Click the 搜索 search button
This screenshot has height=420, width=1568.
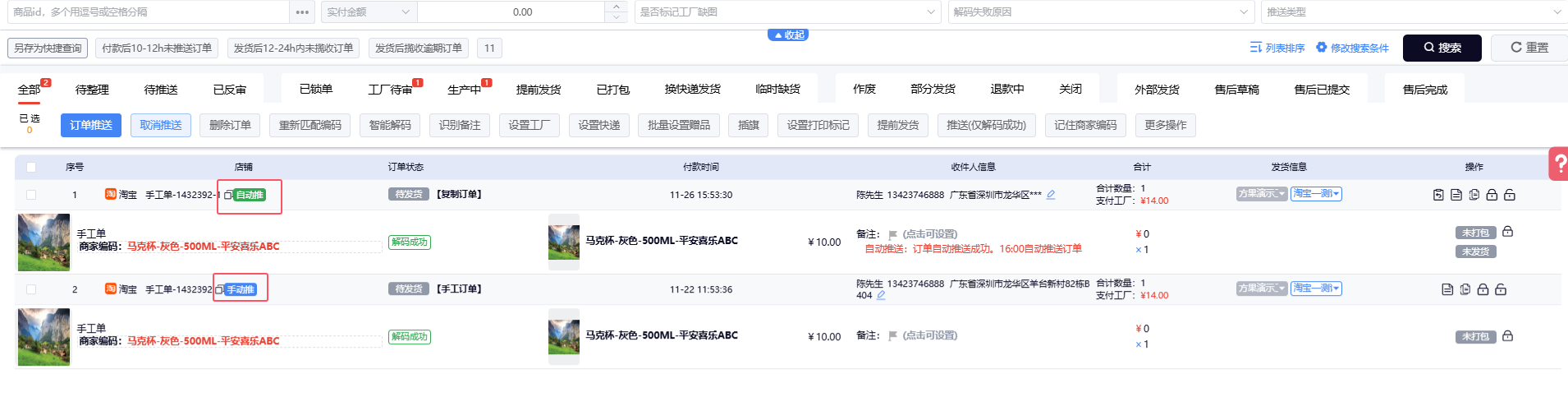(x=1442, y=48)
